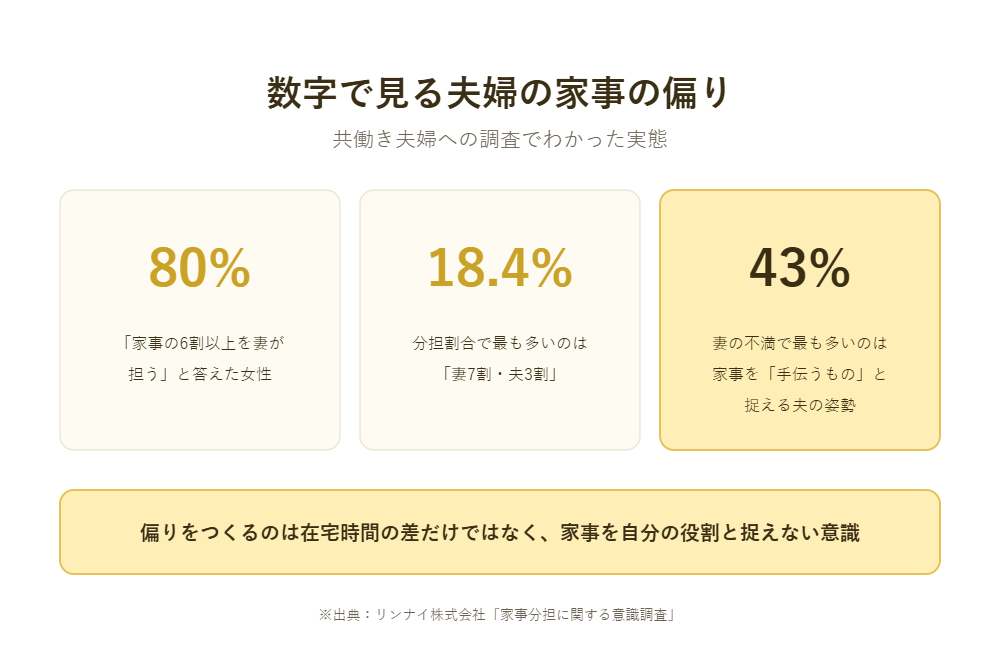The image size is (1000, 650).
Task: Select the 18.4% statistic number
Action: [499, 268]
